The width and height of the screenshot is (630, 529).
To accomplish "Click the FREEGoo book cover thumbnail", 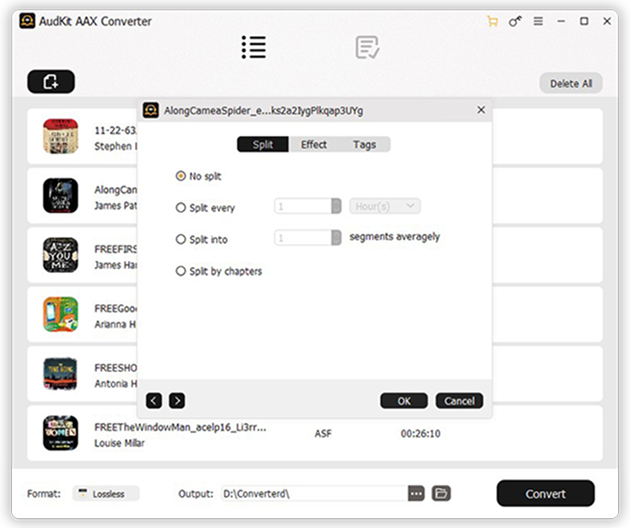I will coord(61,315).
